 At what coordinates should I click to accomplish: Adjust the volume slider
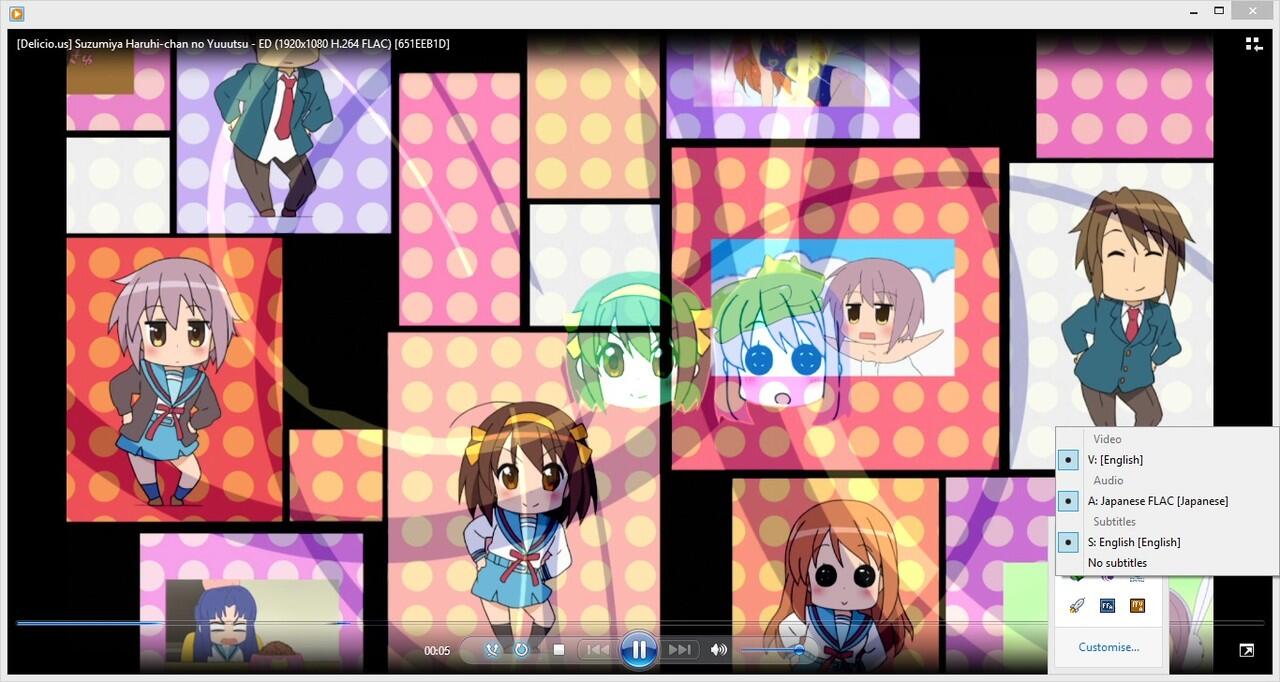coord(773,650)
